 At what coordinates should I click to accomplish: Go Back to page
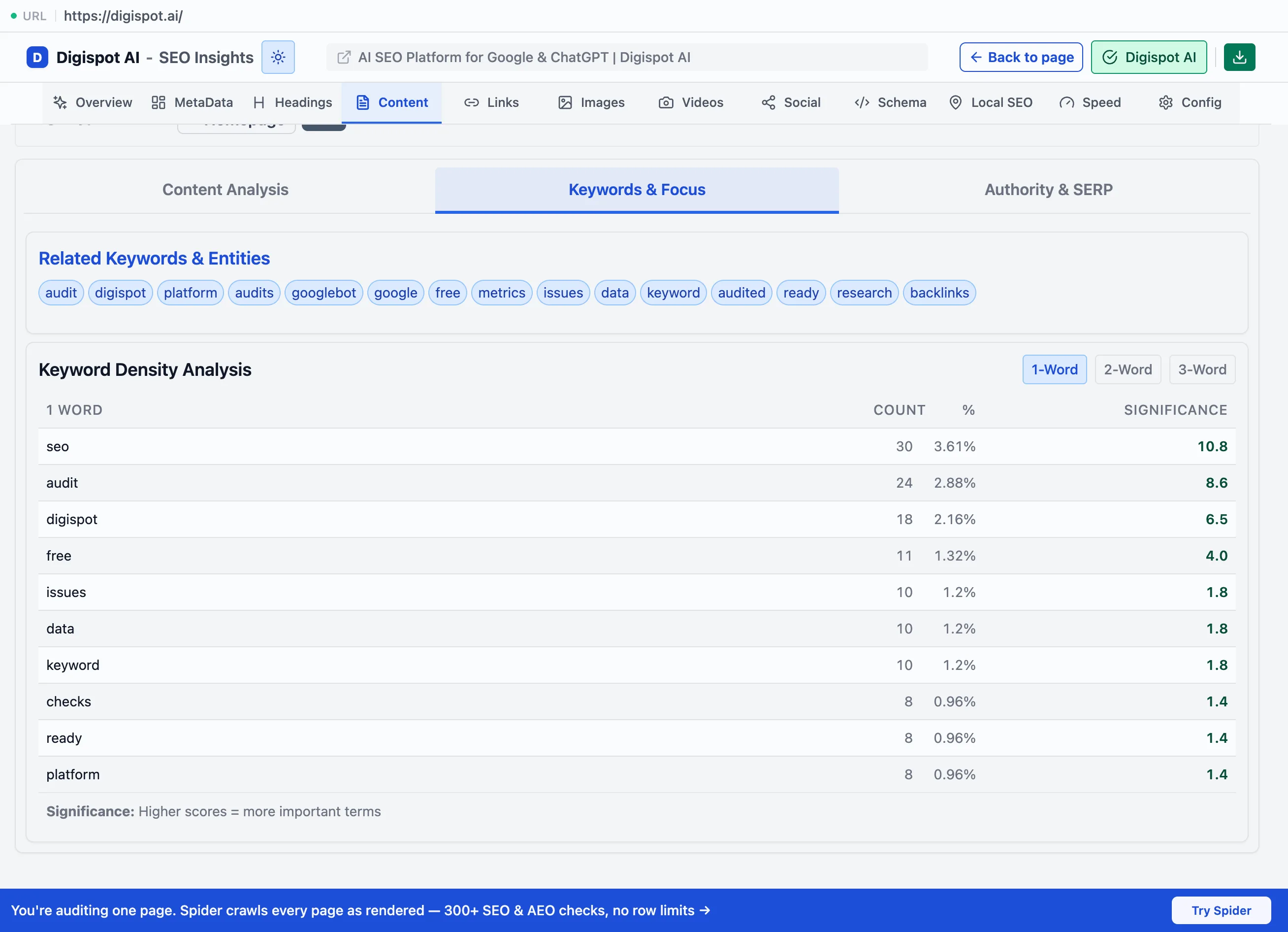click(1021, 58)
